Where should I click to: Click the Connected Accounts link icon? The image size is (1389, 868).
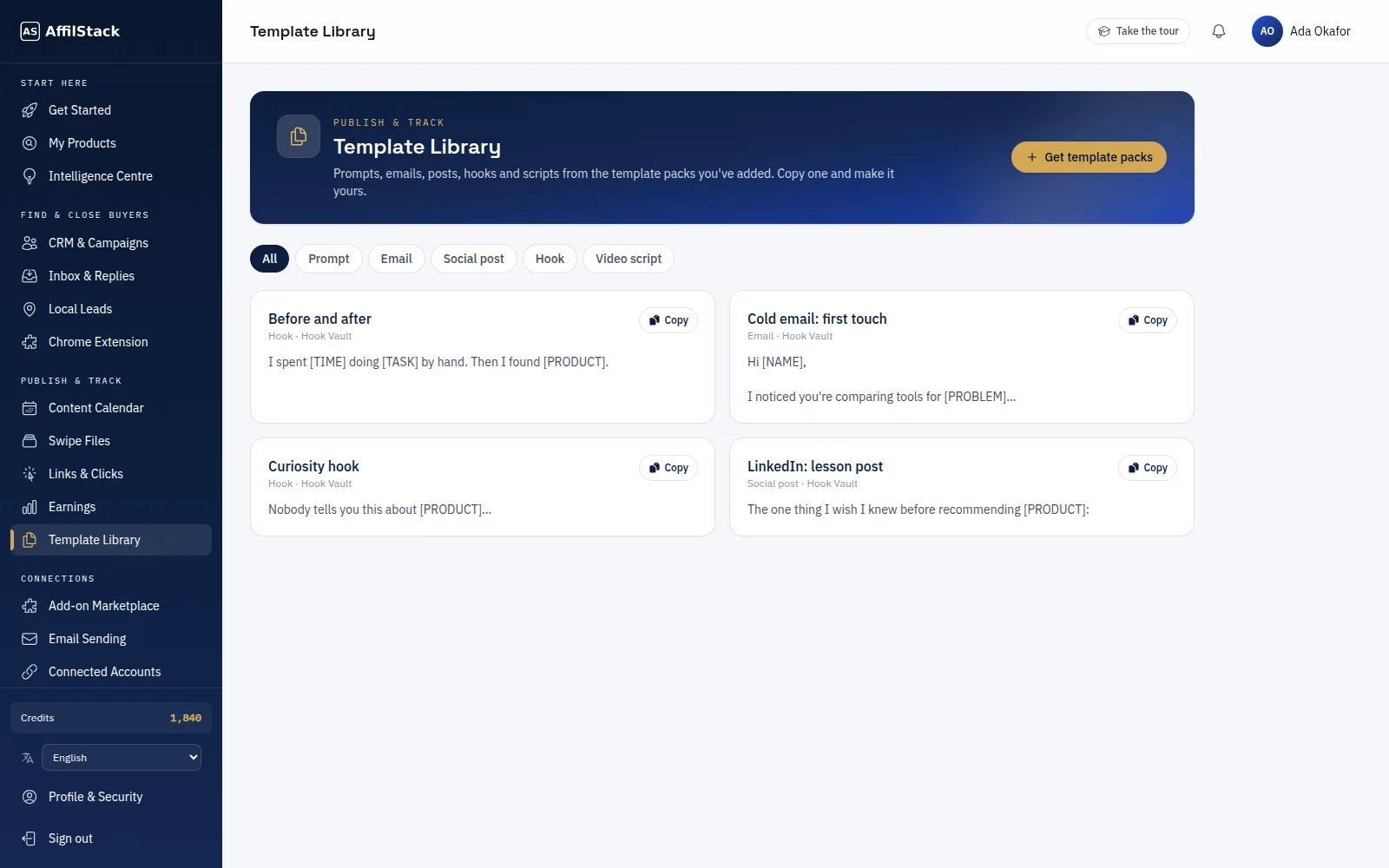pyautogui.click(x=30, y=672)
